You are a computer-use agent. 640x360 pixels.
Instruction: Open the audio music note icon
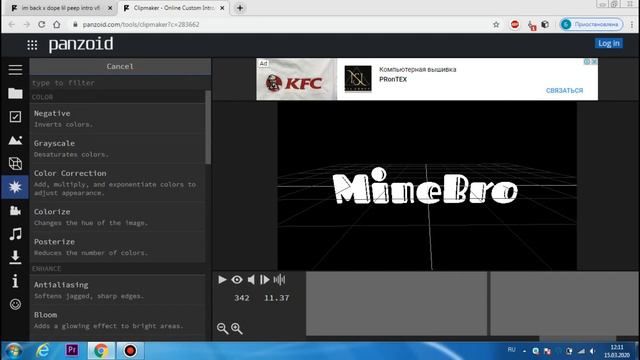15,234
